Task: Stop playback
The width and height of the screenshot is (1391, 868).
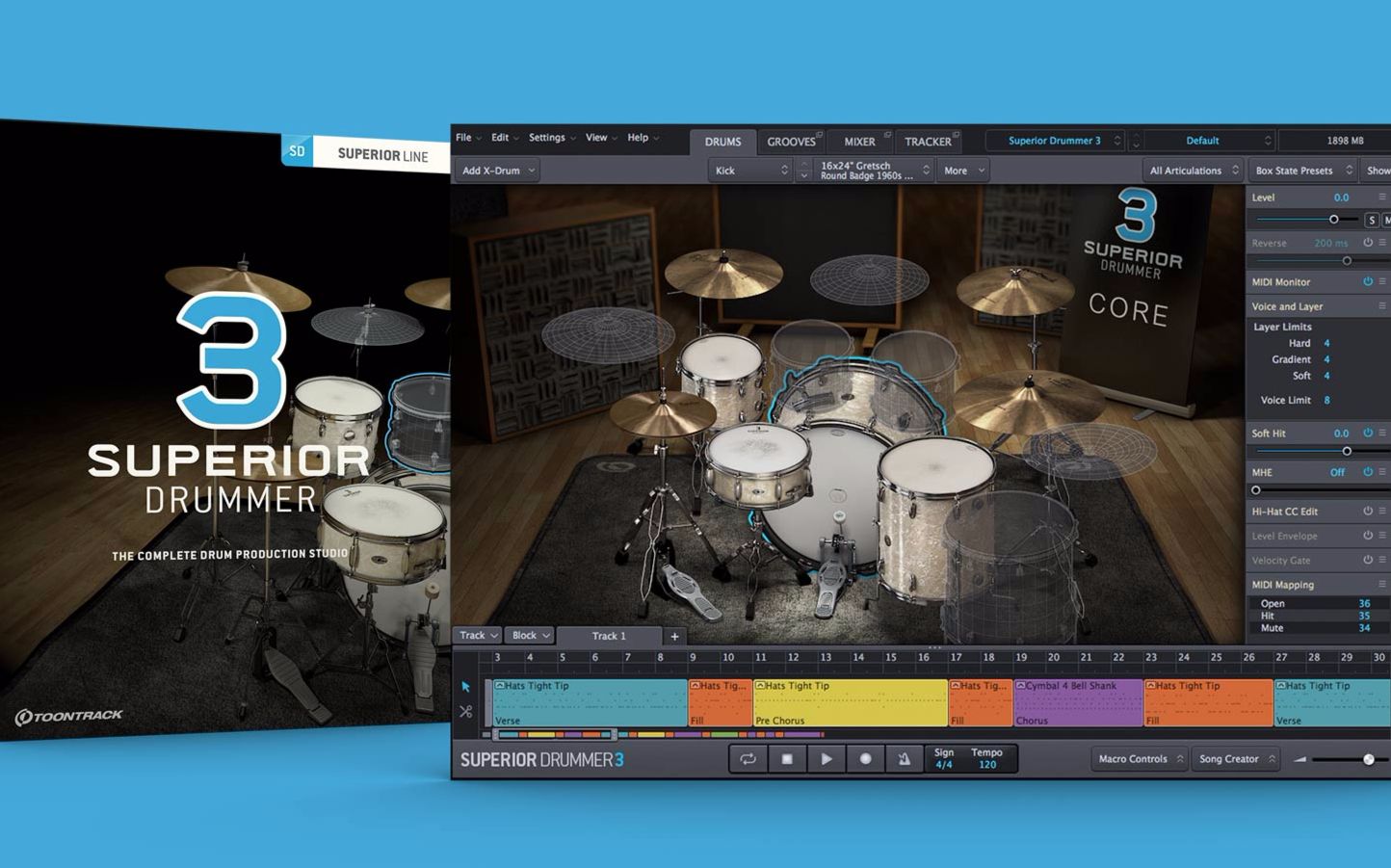Action: (787, 759)
